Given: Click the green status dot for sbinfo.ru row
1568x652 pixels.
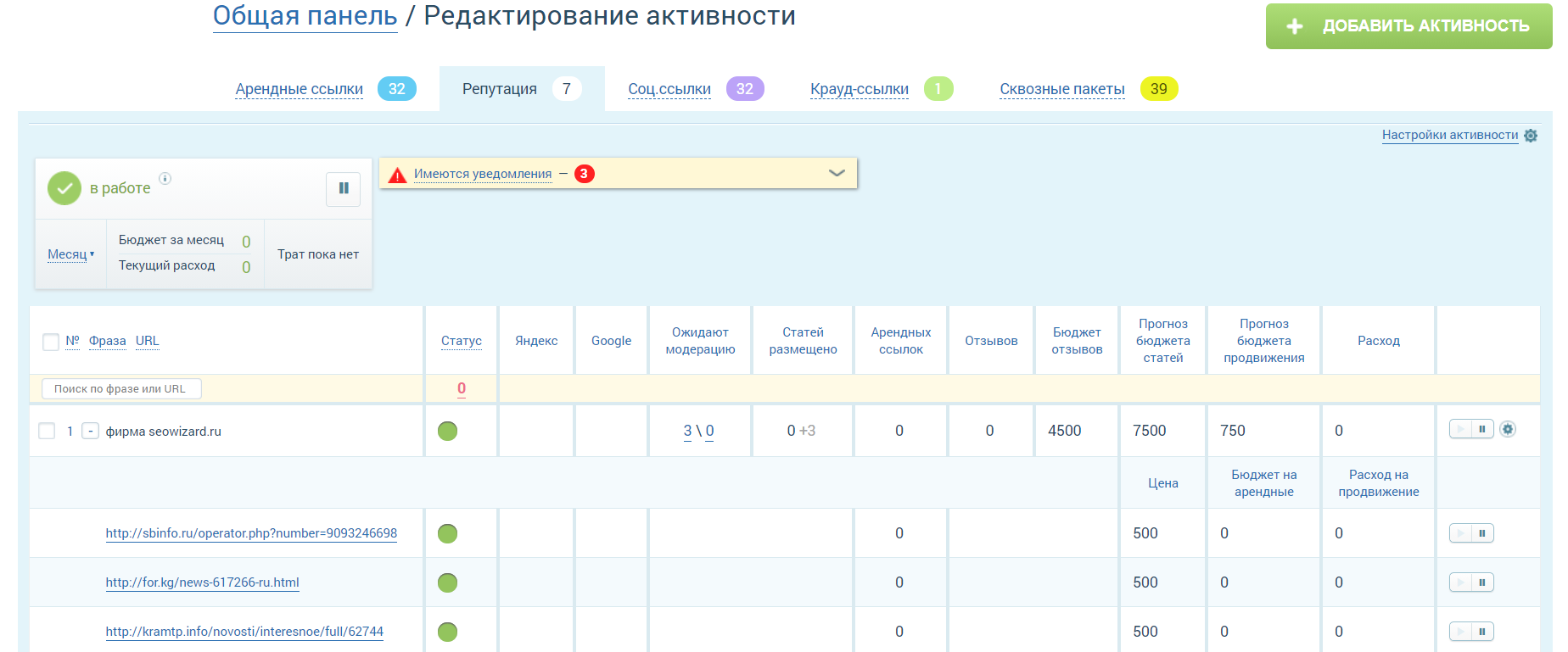Looking at the screenshot, I should click(447, 533).
